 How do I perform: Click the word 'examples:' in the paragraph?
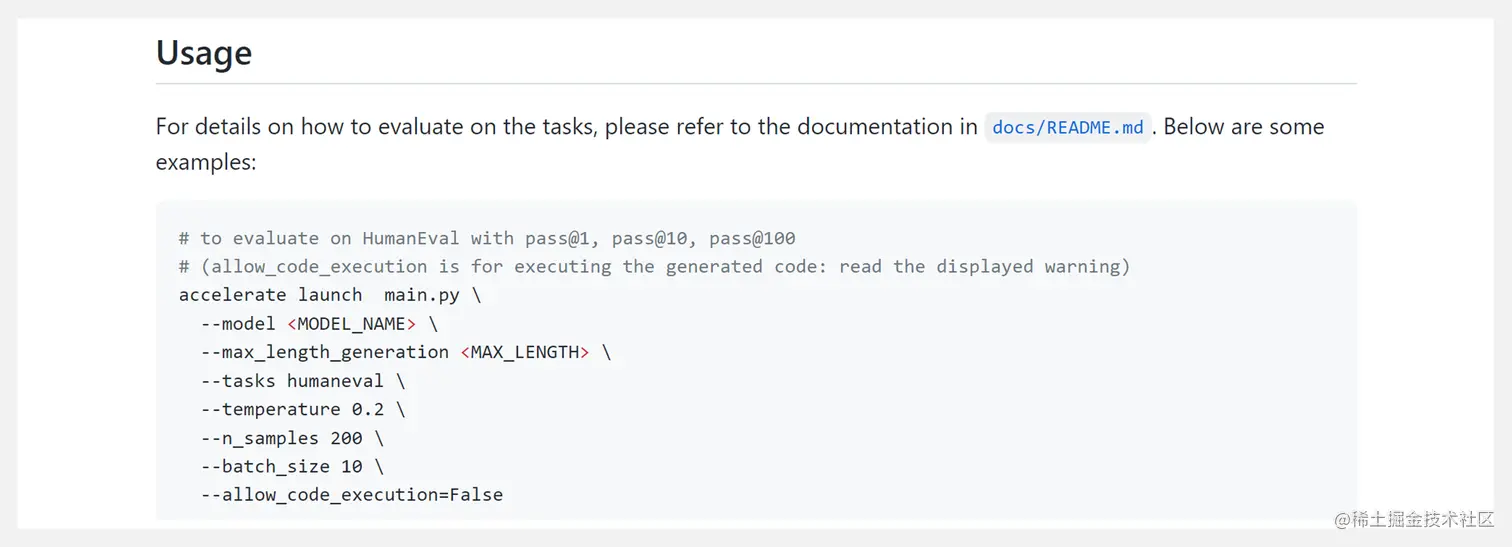[x=206, y=162]
